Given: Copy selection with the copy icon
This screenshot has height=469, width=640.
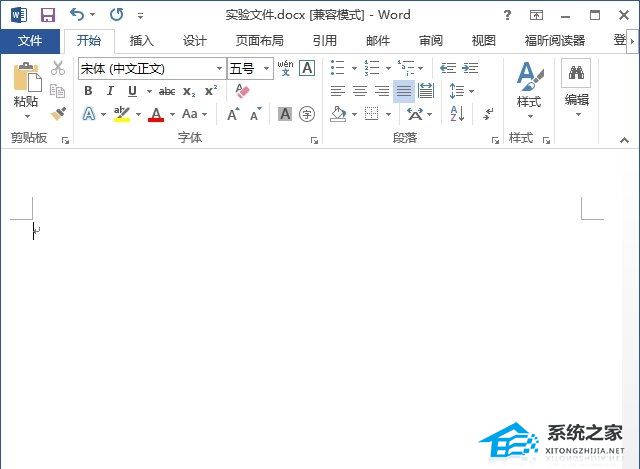Looking at the screenshot, I should [58, 91].
